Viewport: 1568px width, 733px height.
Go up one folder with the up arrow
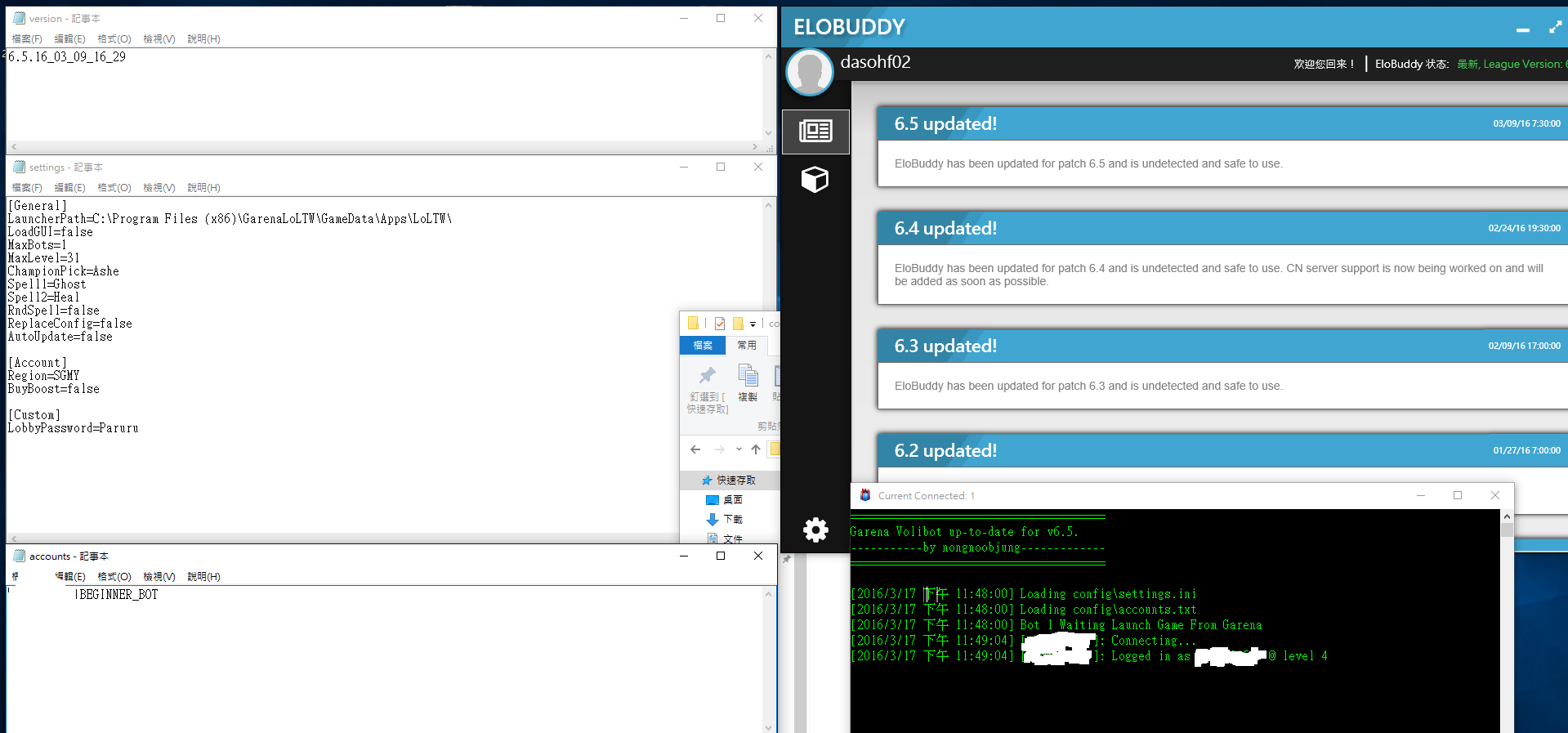click(x=756, y=449)
